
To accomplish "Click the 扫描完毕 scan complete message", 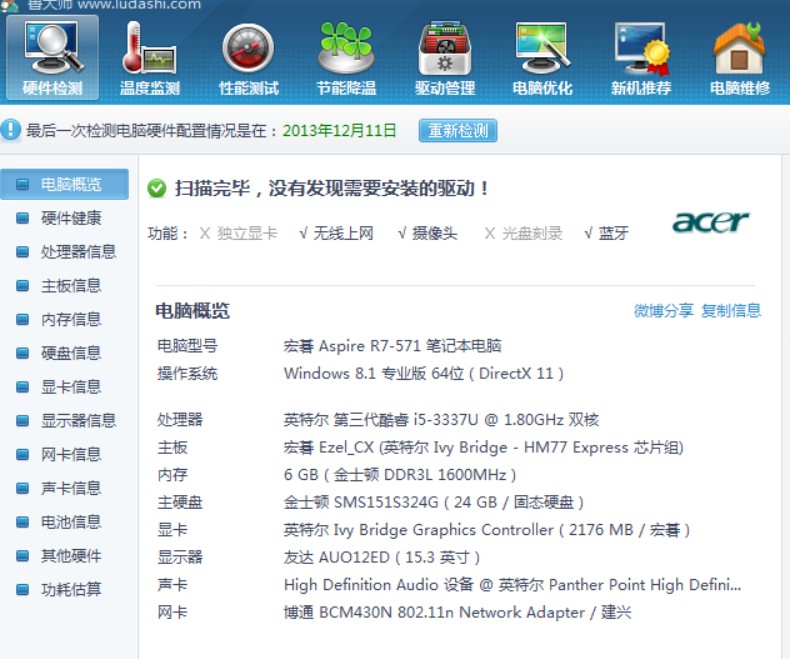I will click(331, 188).
